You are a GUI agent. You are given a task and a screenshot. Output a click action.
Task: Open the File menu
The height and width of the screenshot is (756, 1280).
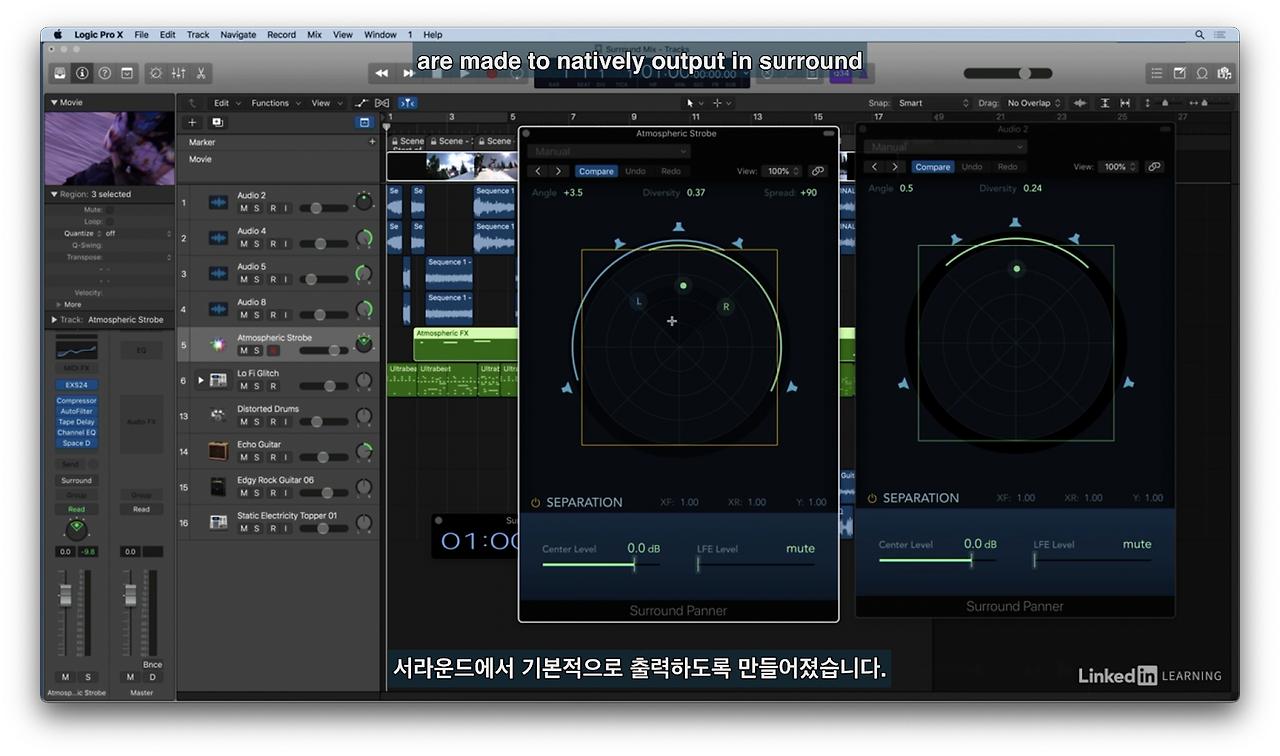(x=141, y=35)
